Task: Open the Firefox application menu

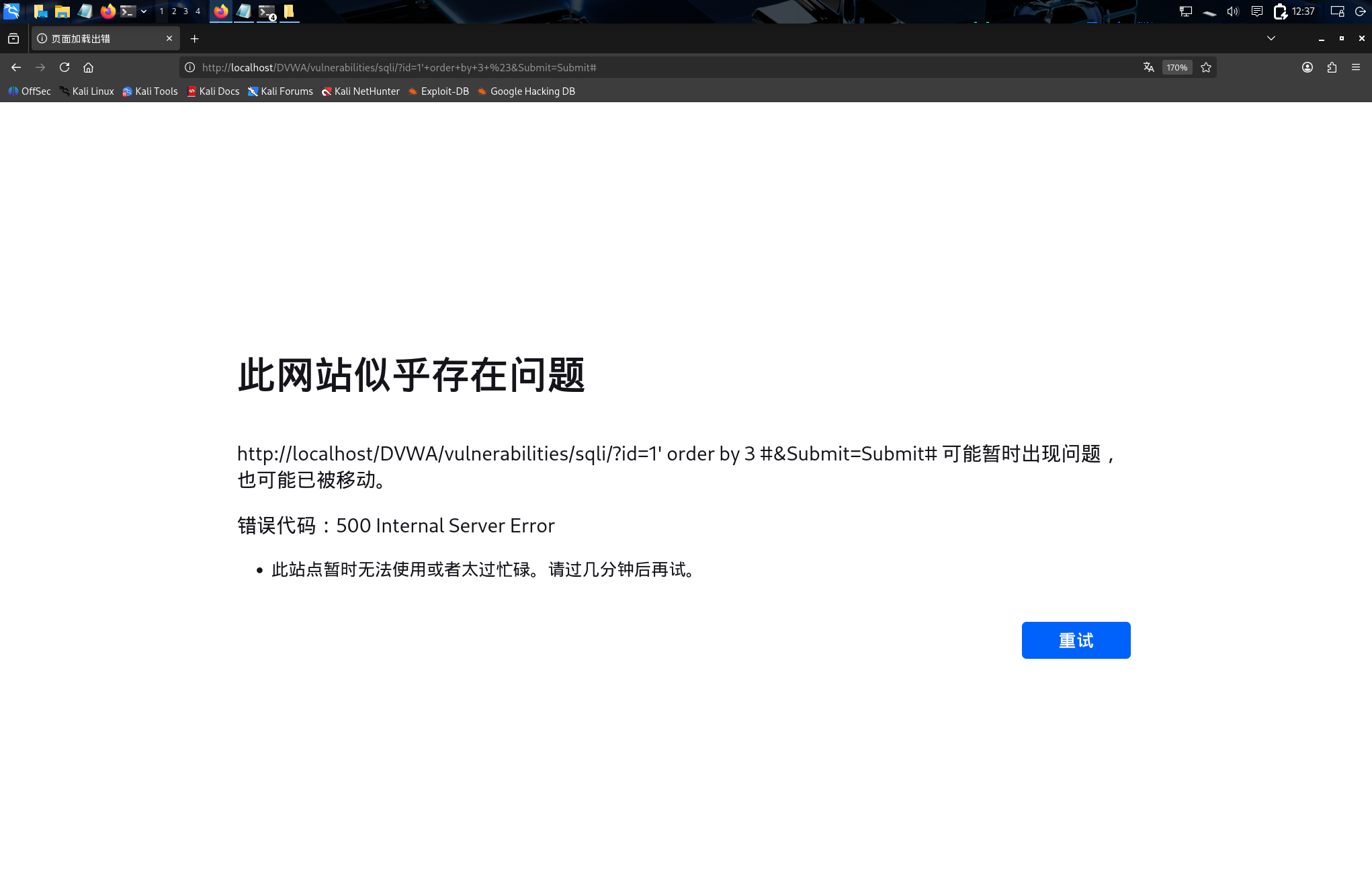Action: pos(1356,67)
